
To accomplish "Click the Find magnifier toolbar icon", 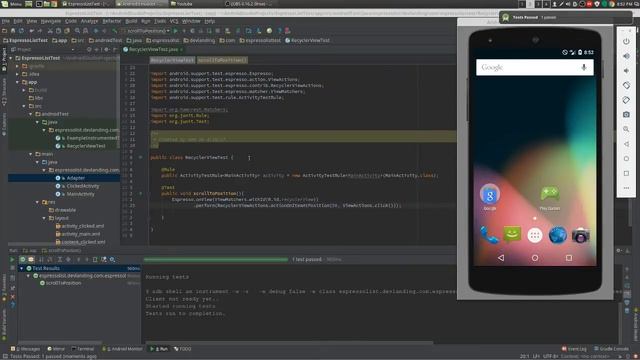I will click(x=77, y=31).
